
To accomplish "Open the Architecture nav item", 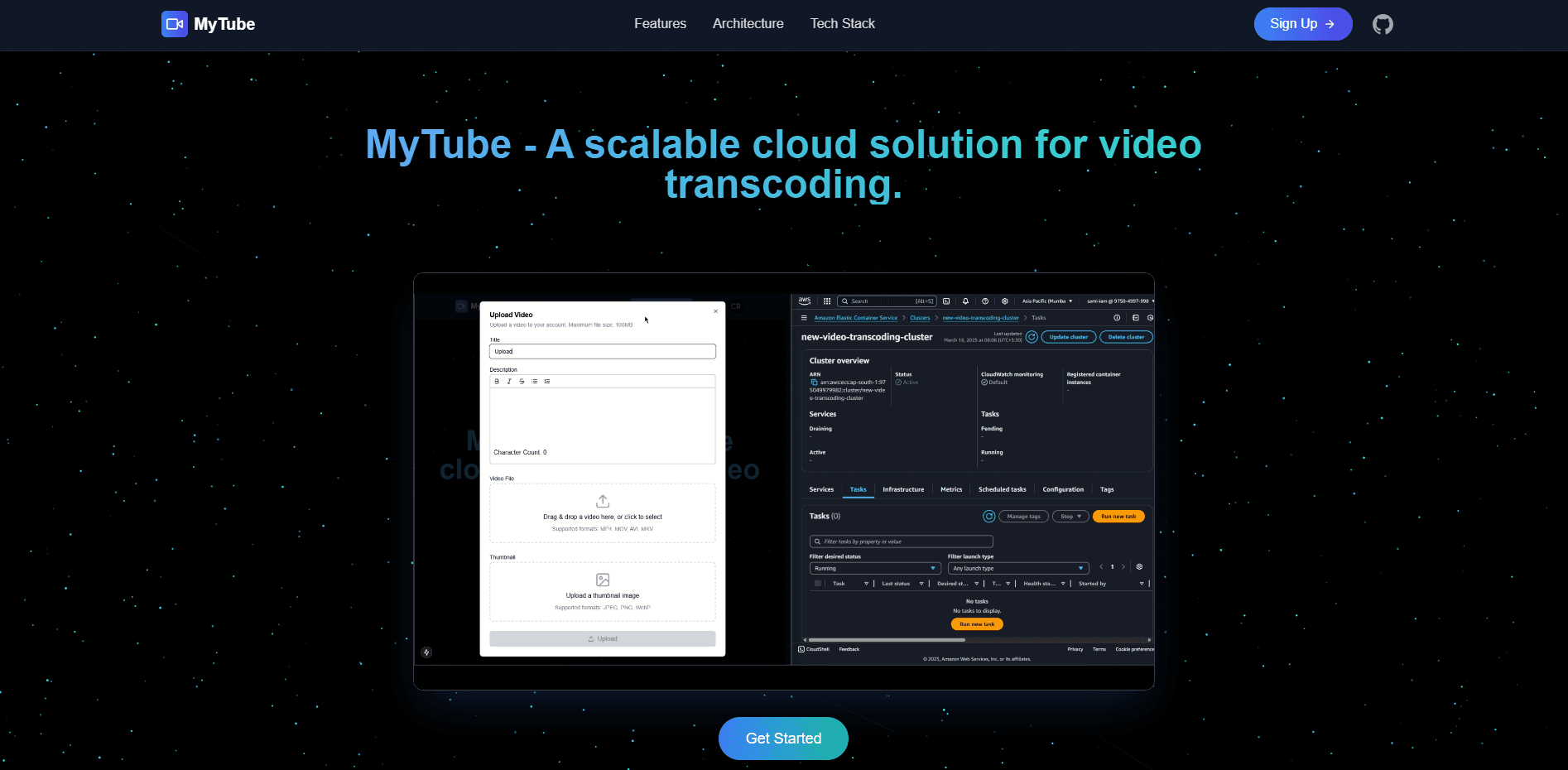I will click(748, 24).
